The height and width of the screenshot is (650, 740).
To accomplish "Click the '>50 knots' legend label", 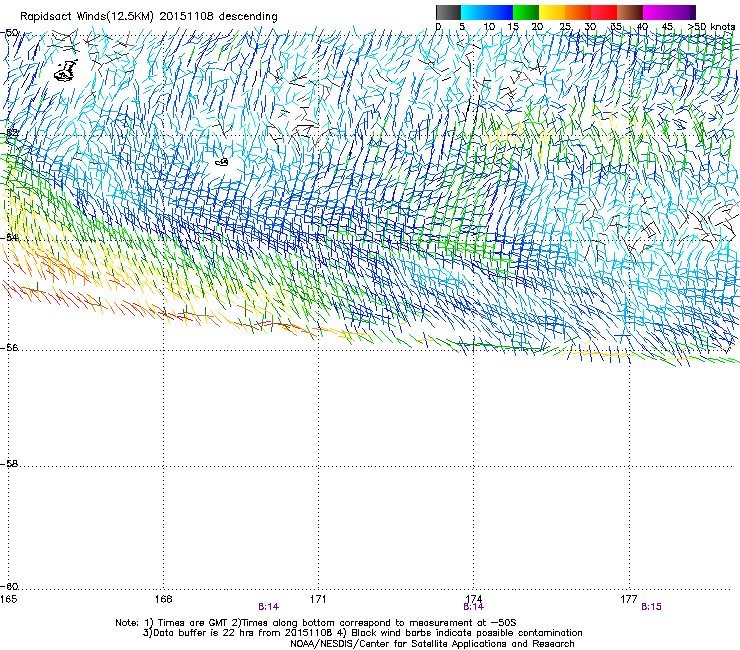I will [x=711, y=27].
